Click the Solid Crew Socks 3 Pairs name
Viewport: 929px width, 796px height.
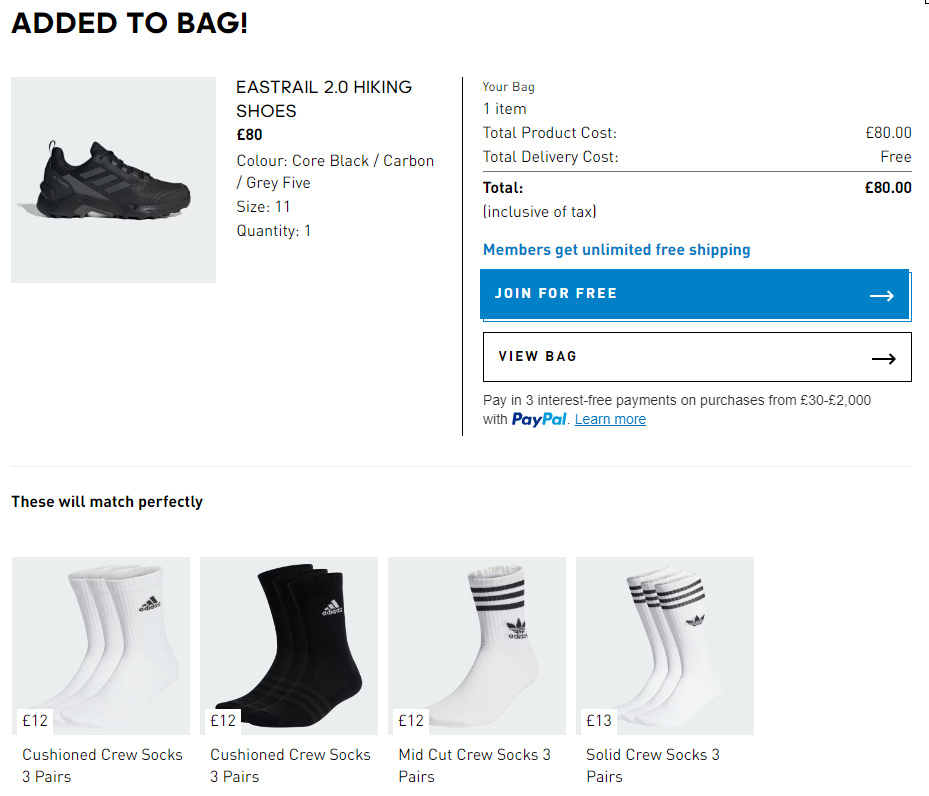point(653,765)
